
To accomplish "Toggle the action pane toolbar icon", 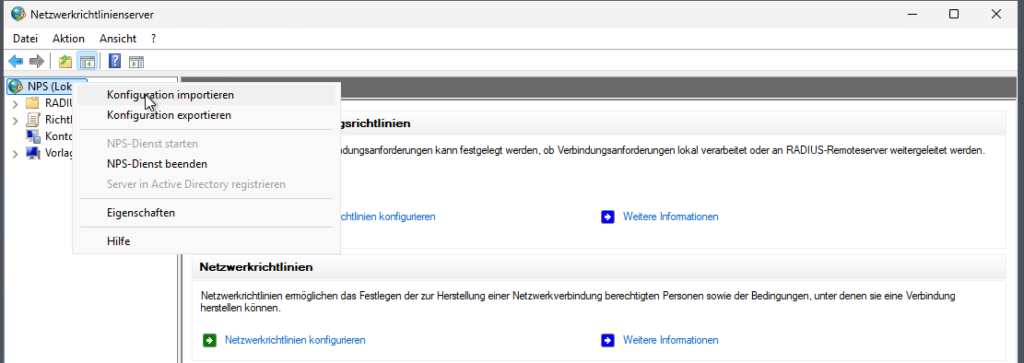I will 136,61.
